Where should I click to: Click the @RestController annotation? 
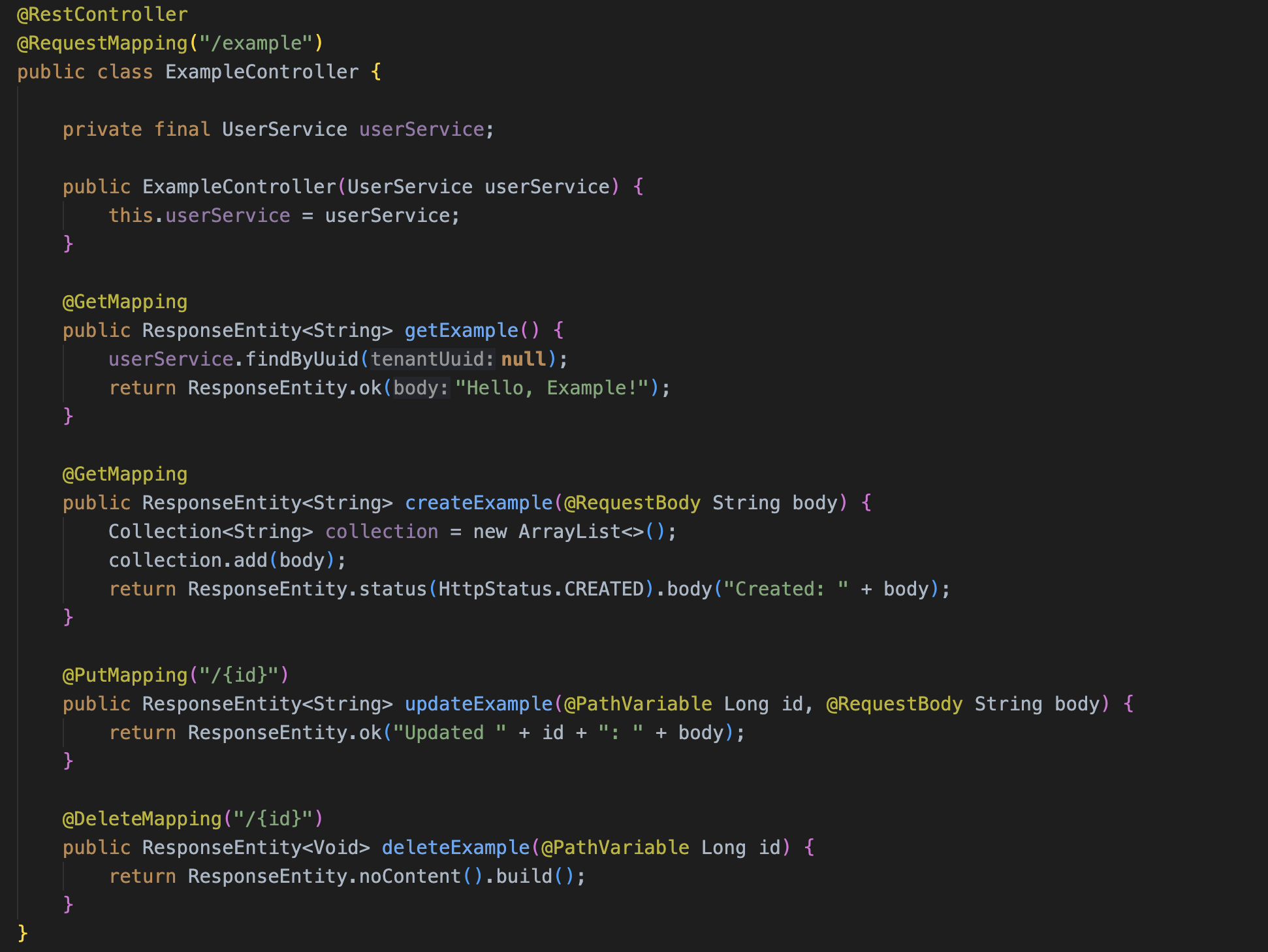coord(101,14)
